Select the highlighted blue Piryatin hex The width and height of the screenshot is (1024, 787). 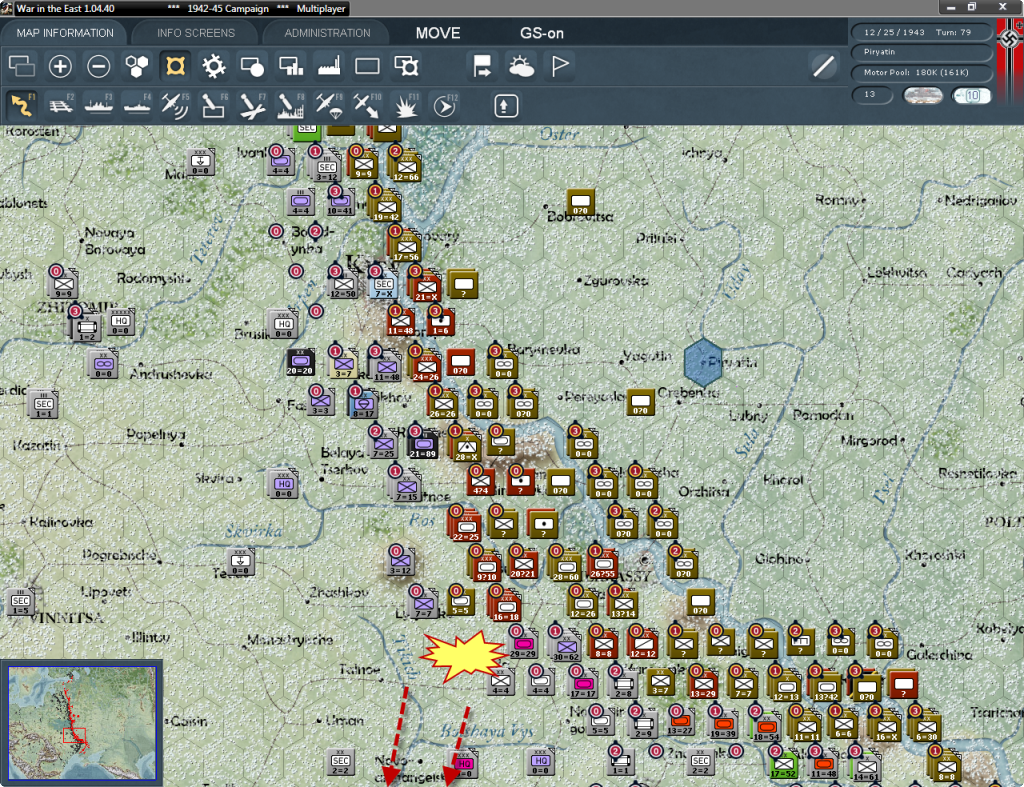coord(703,362)
